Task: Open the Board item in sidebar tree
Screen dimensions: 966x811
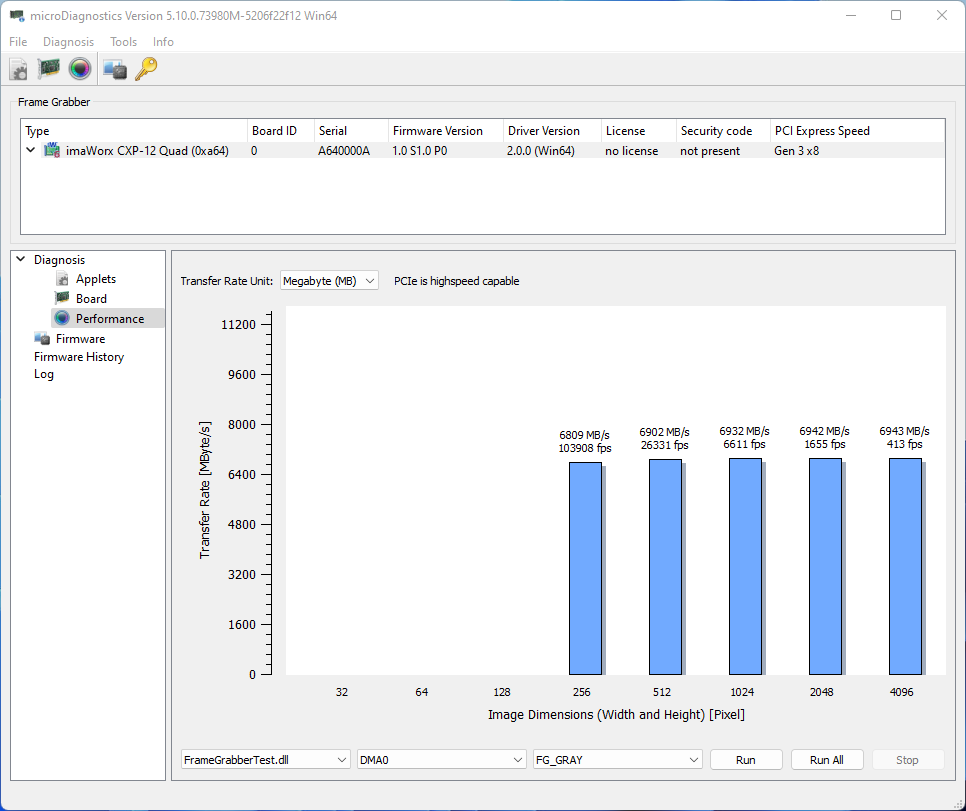Action: pos(91,299)
